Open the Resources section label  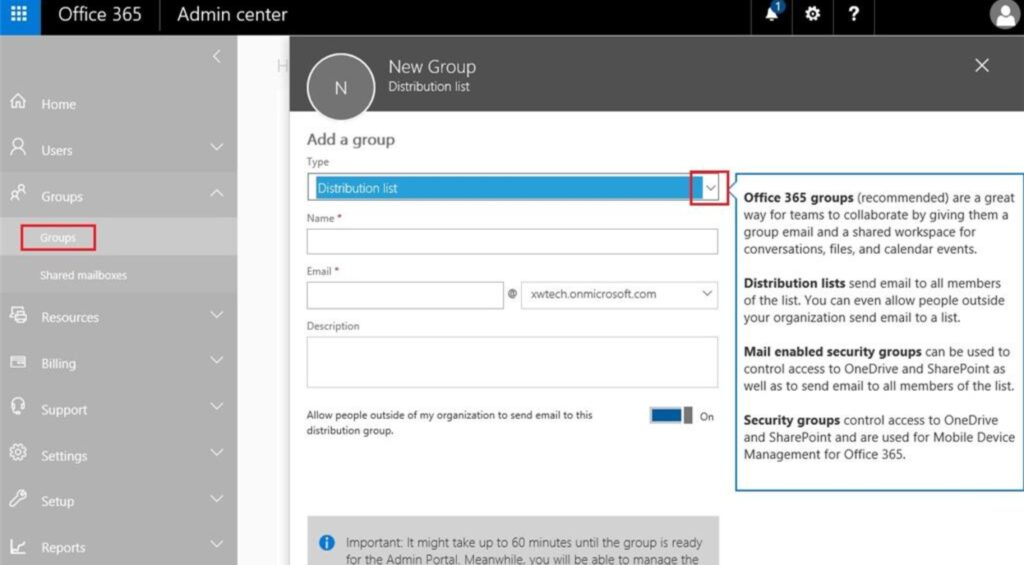pos(70,317)
